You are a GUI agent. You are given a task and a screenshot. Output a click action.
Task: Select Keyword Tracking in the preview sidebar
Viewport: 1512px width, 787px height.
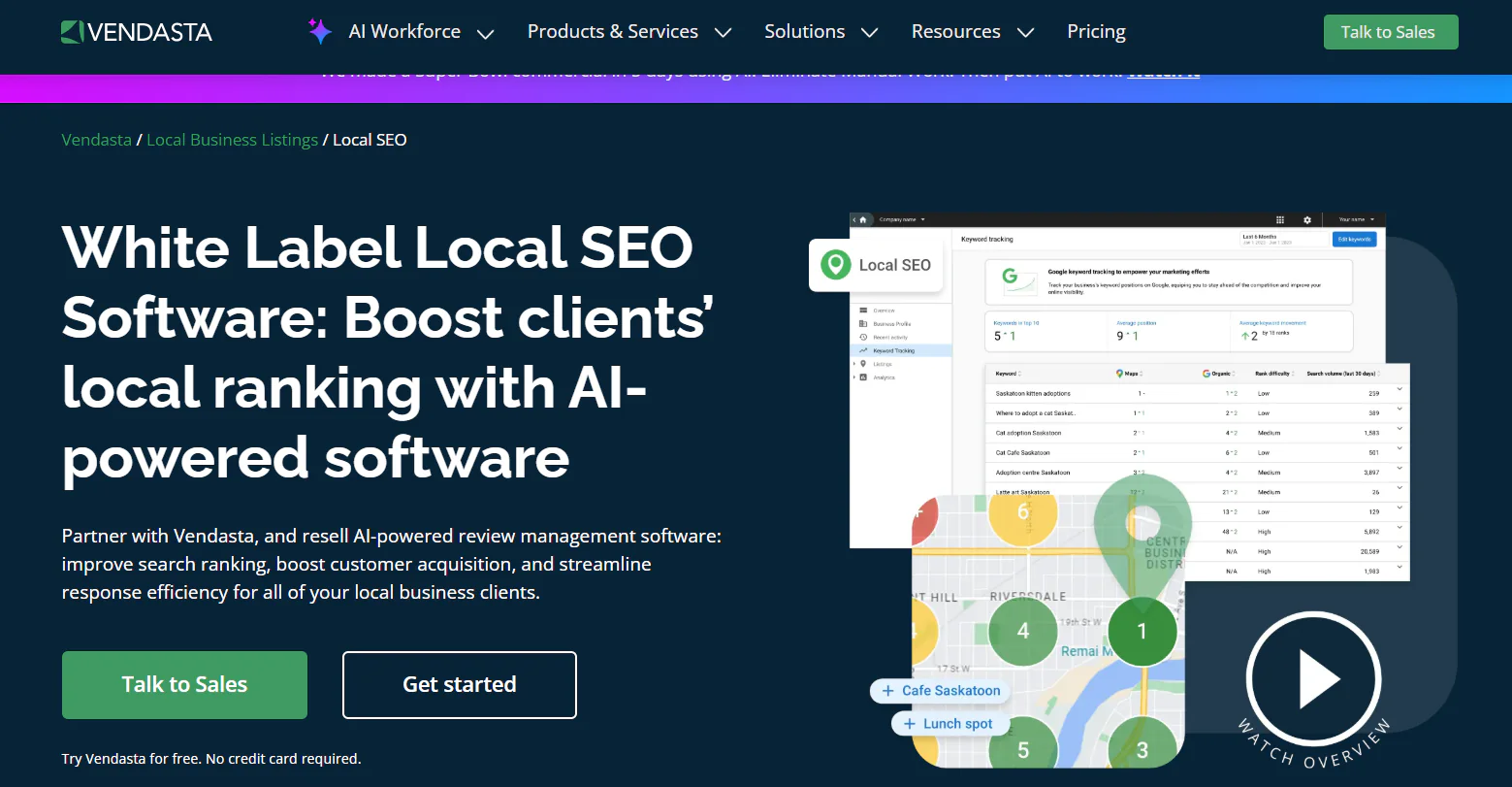coord(901,350)
